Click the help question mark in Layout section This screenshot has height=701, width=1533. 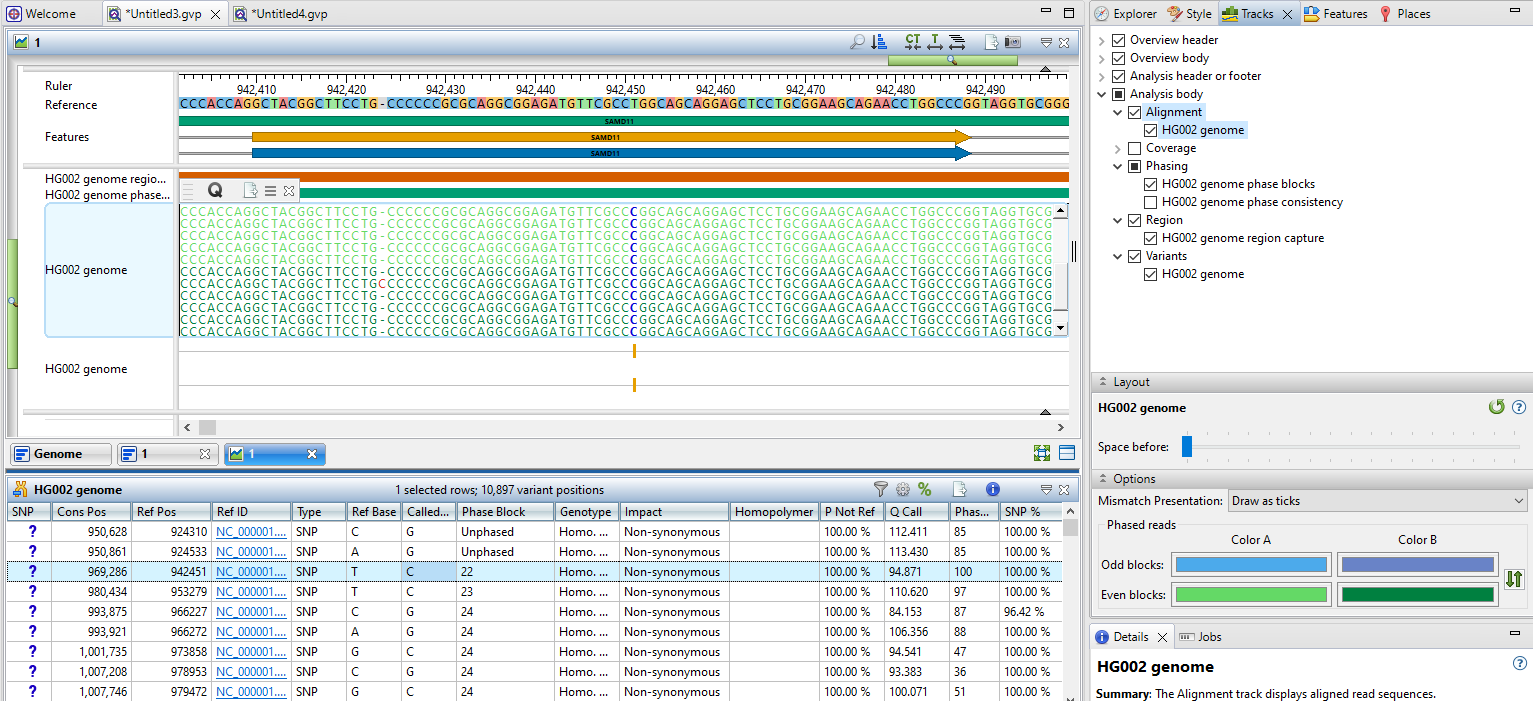click(x=1519, y=407)
